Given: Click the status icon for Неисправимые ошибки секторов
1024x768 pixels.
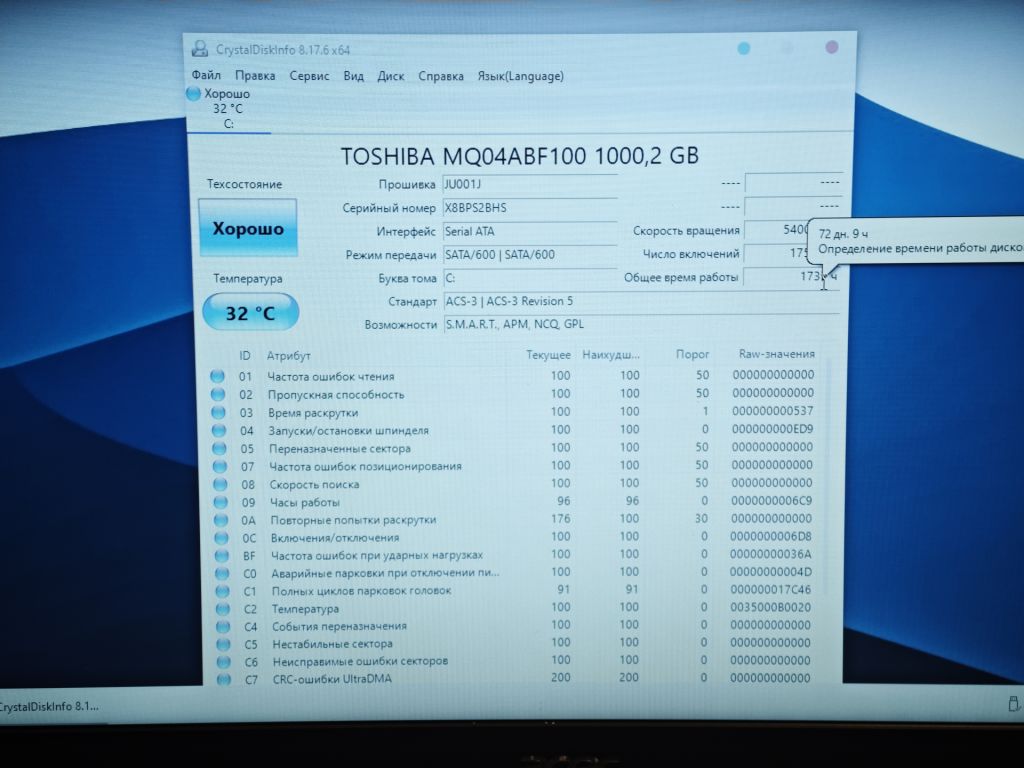Looking at the screenshot, I should 224,662.
